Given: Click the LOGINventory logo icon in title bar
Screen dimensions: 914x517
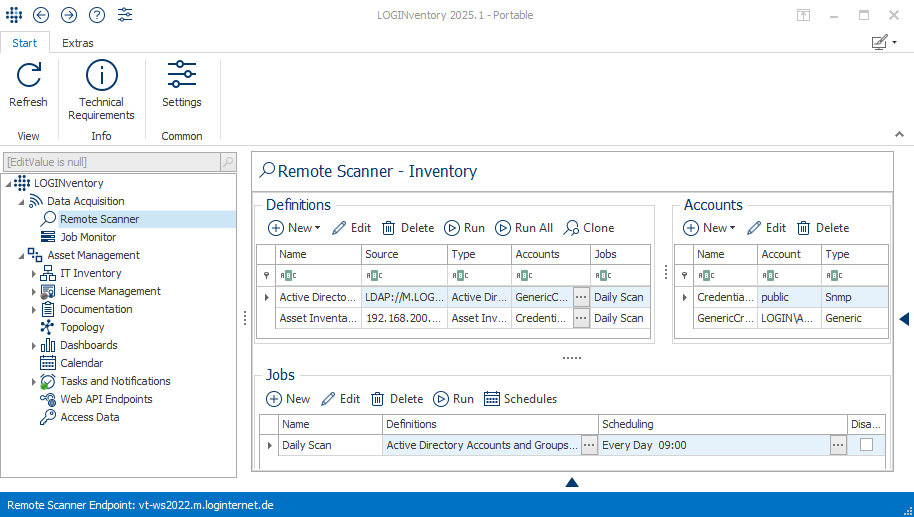Looking at the screenshot, I should tap(13, 15).
